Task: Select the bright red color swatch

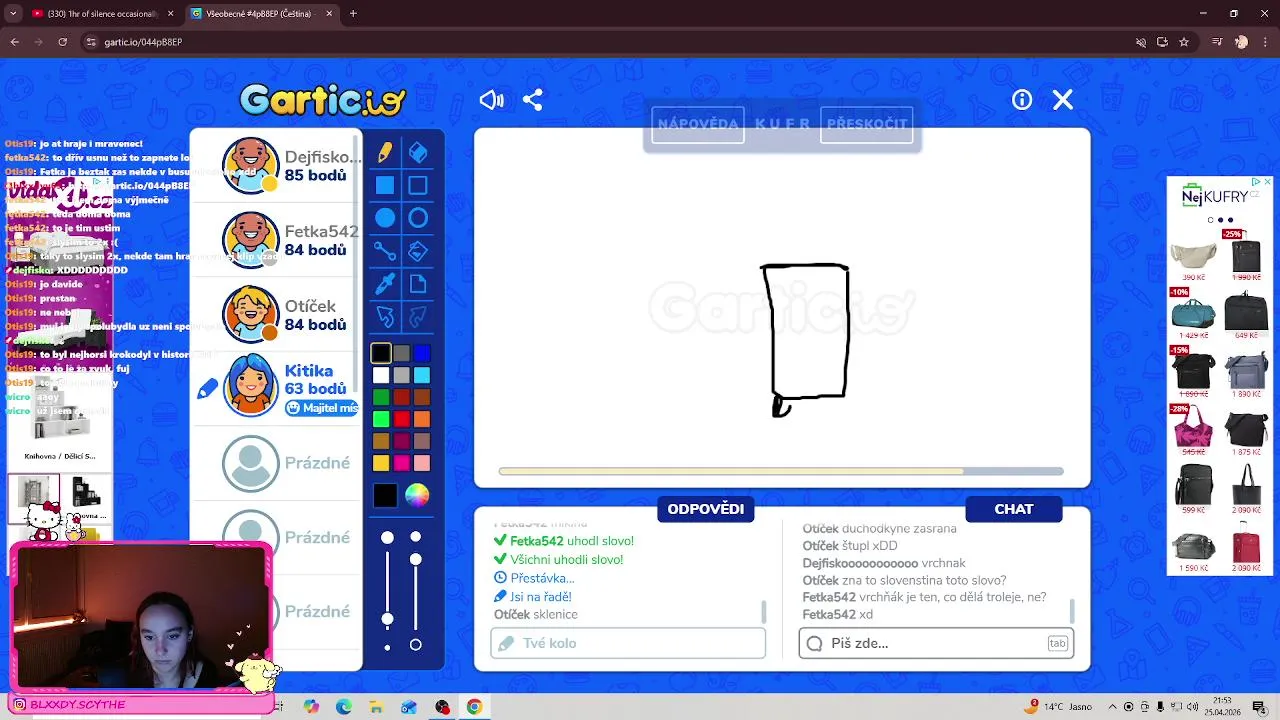Action: [402, 419]
